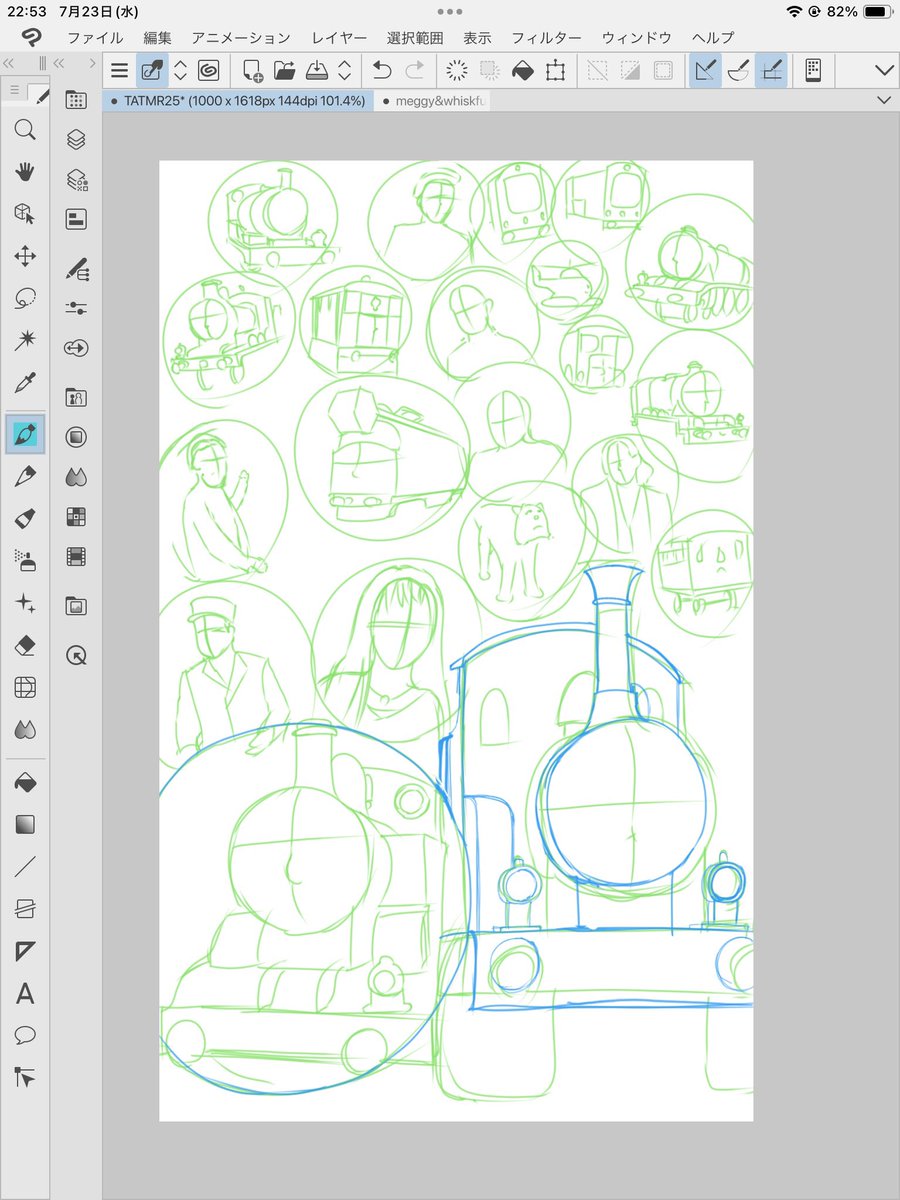Select the Decoration sparkle tool
Image resolution: width=900 pixels, height=1200 pixels.
coord(25,603)
